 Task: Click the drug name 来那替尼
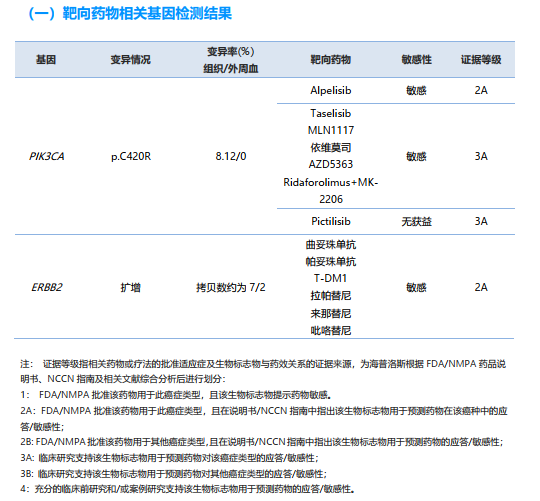331,313
